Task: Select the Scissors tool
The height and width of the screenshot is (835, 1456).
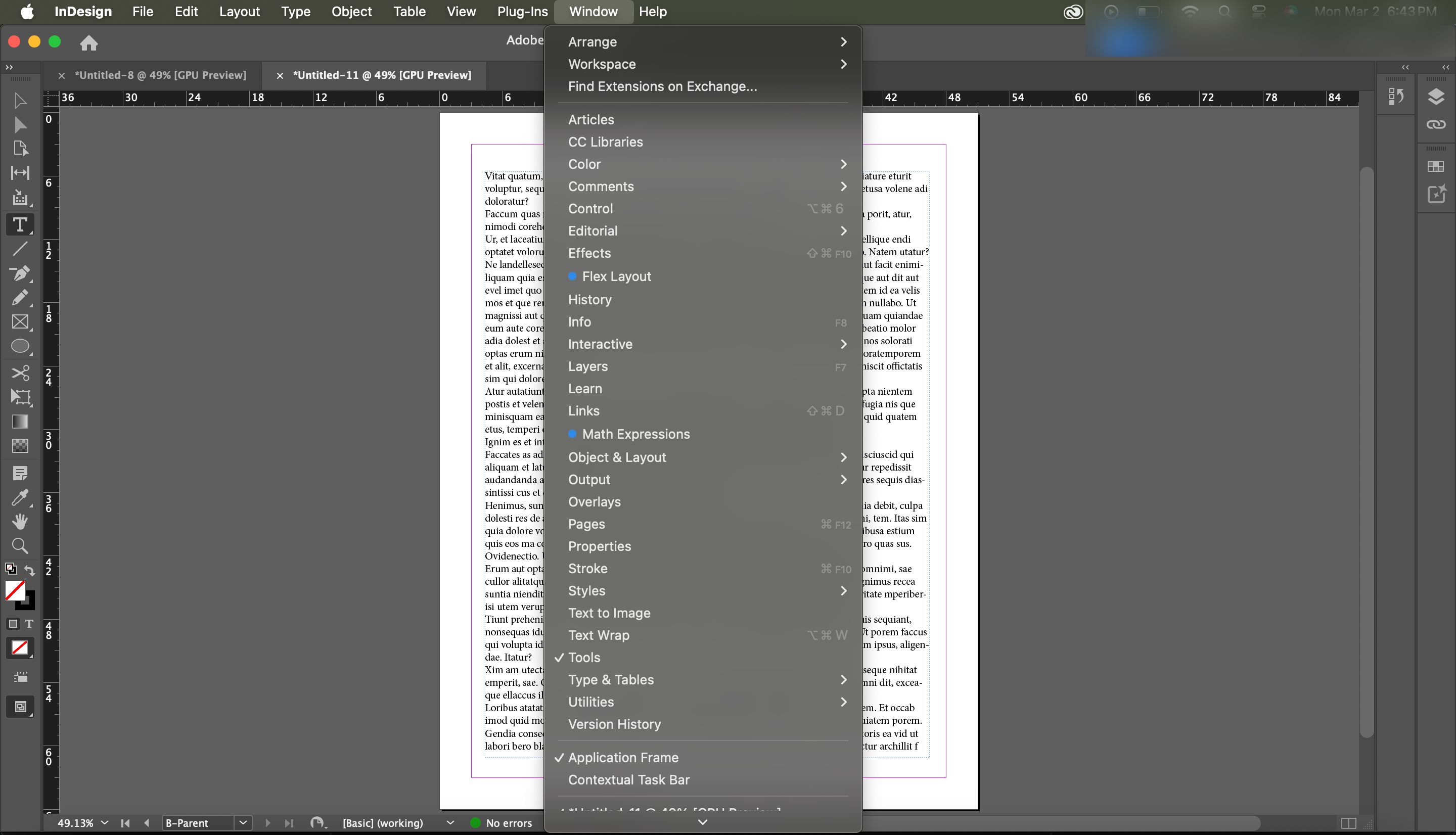Action: [20, 374]
